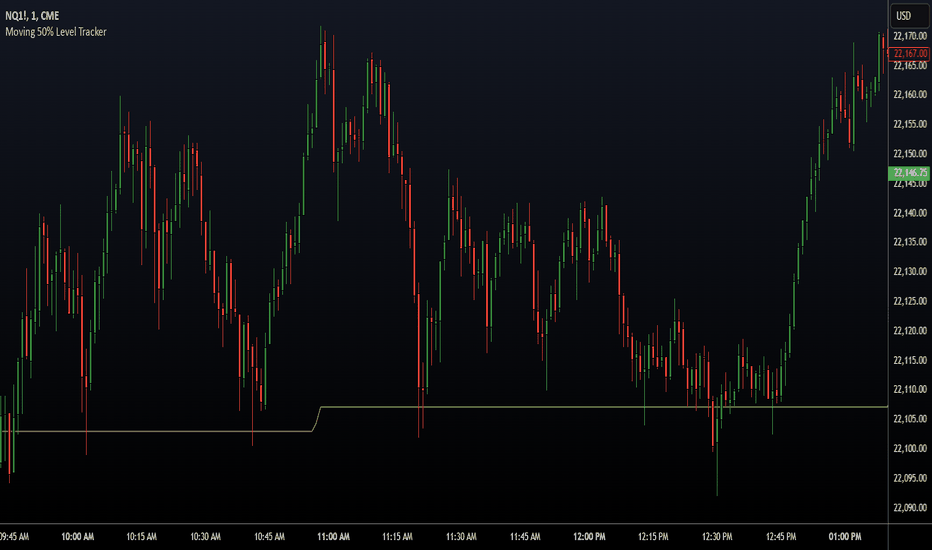Viewport: 932px width, 550px height.
Task: Click the 12:00 PM time axis label
Action: [589, 536]
